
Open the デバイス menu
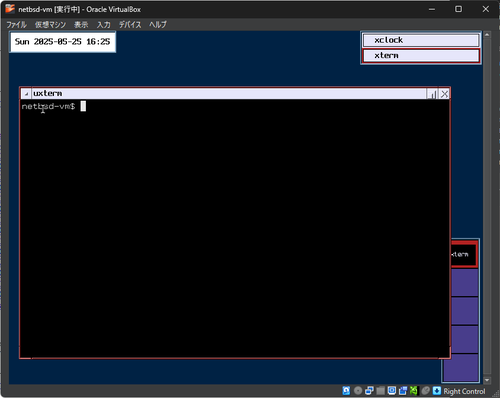(x=130, y=25)
